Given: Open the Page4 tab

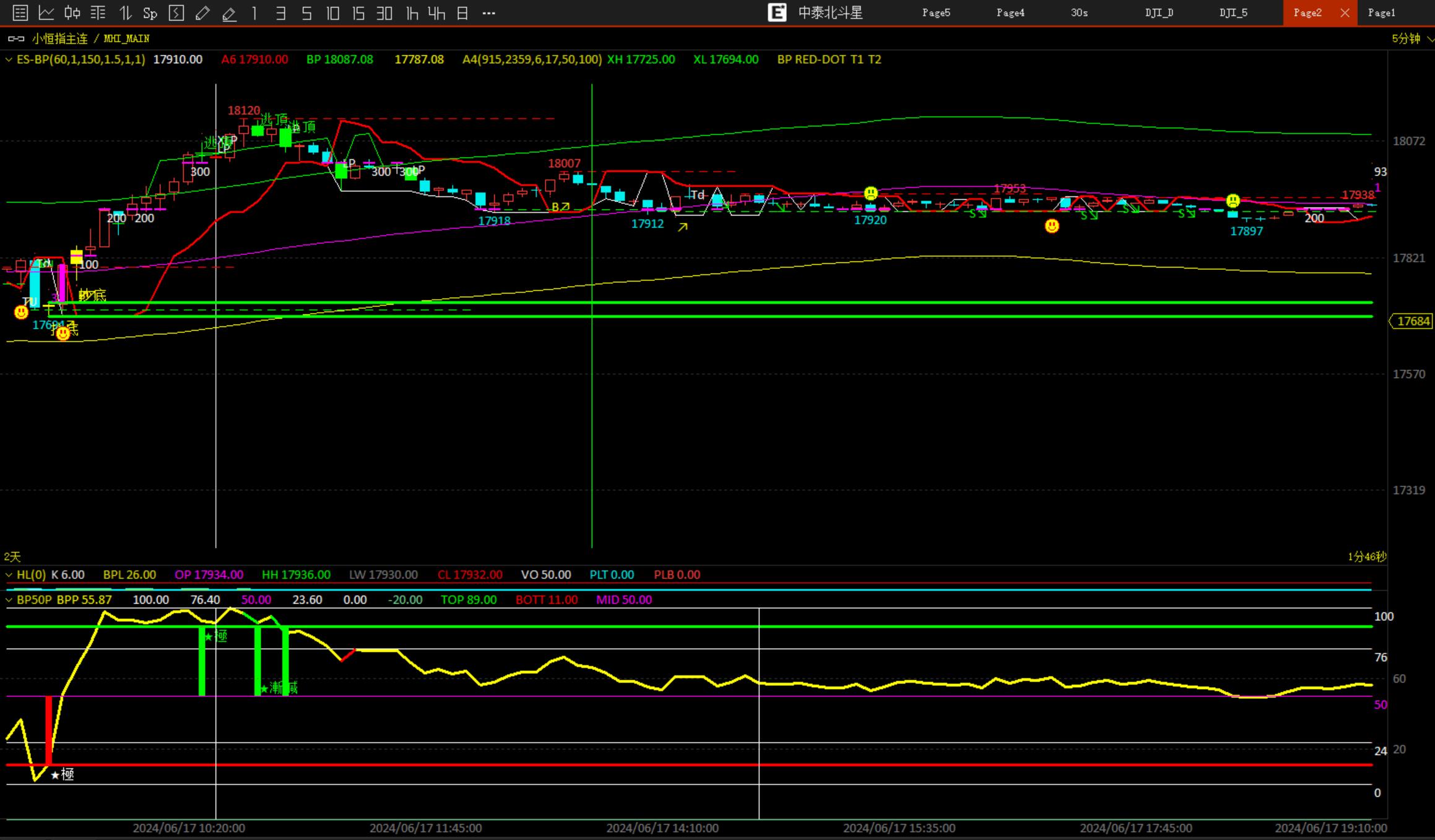Looking at the screenshot, I should pyautogui.click(x=1010, y=13).
